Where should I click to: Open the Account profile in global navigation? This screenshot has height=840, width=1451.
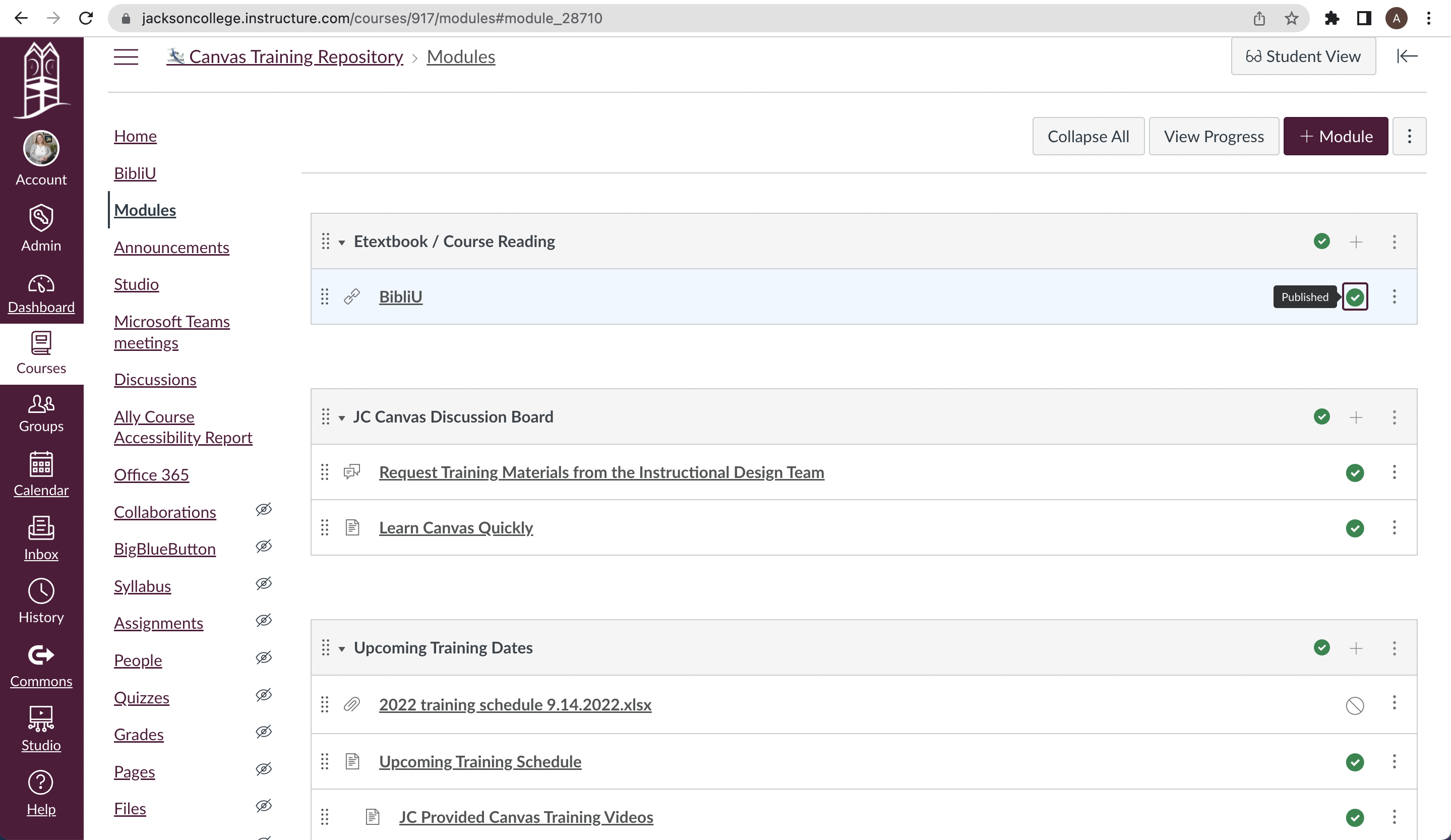tap(41, 158)
